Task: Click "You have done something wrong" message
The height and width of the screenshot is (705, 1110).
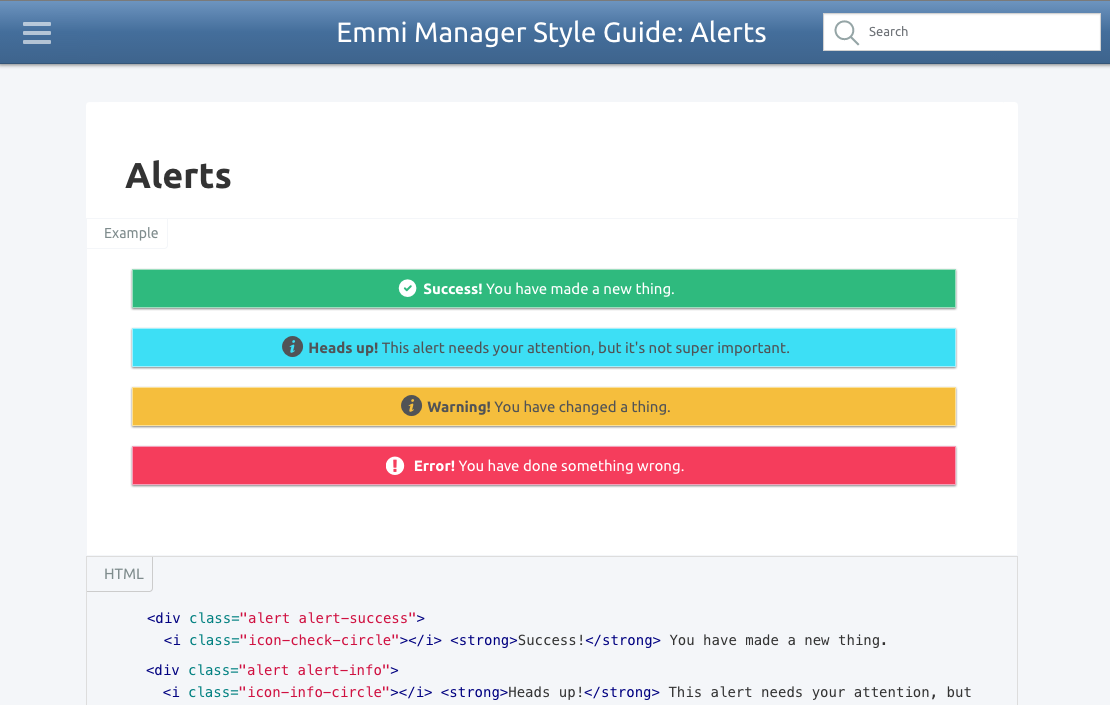Action: [571, 466]
